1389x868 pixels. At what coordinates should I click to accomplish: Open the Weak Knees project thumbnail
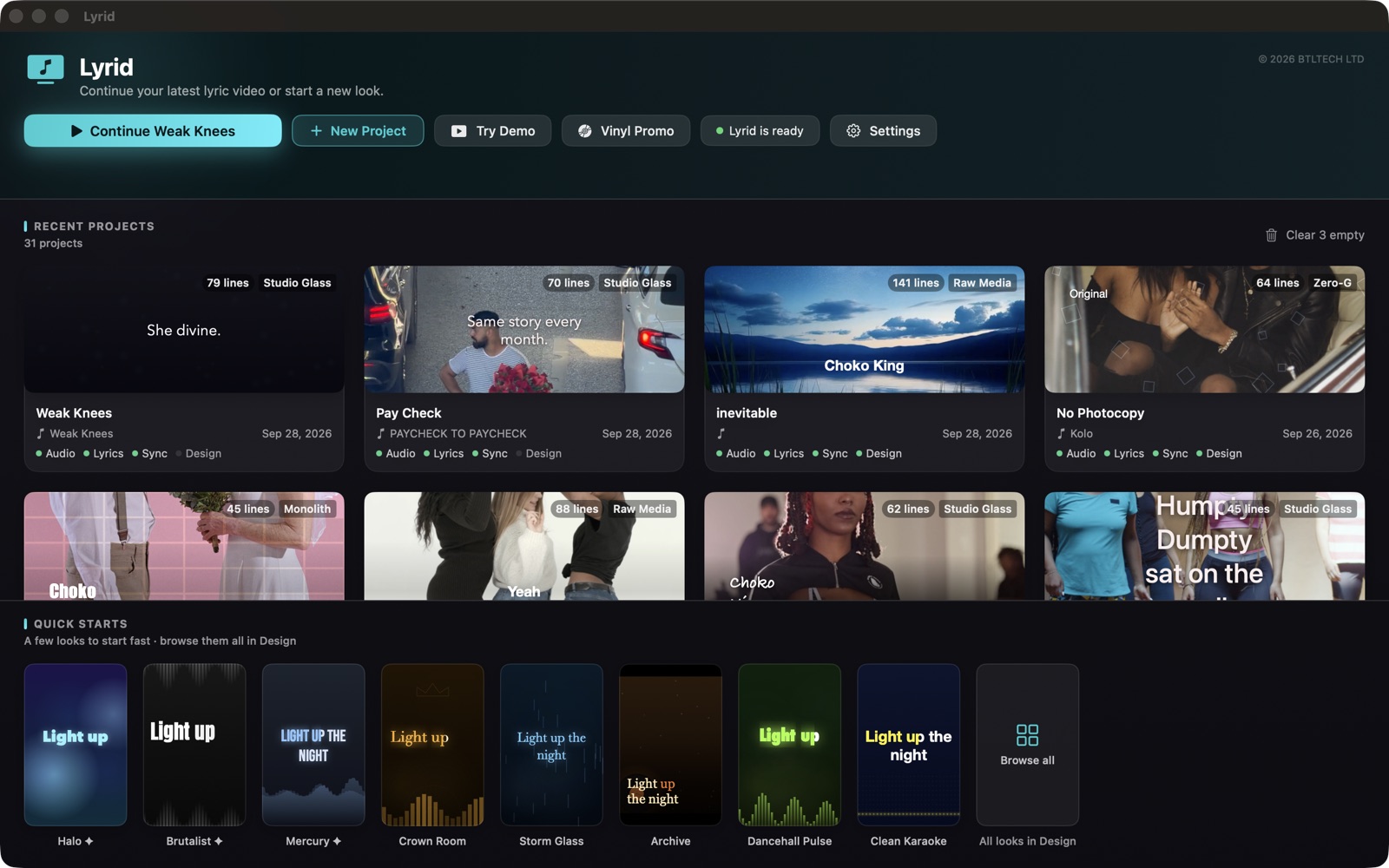coord(184,330)
